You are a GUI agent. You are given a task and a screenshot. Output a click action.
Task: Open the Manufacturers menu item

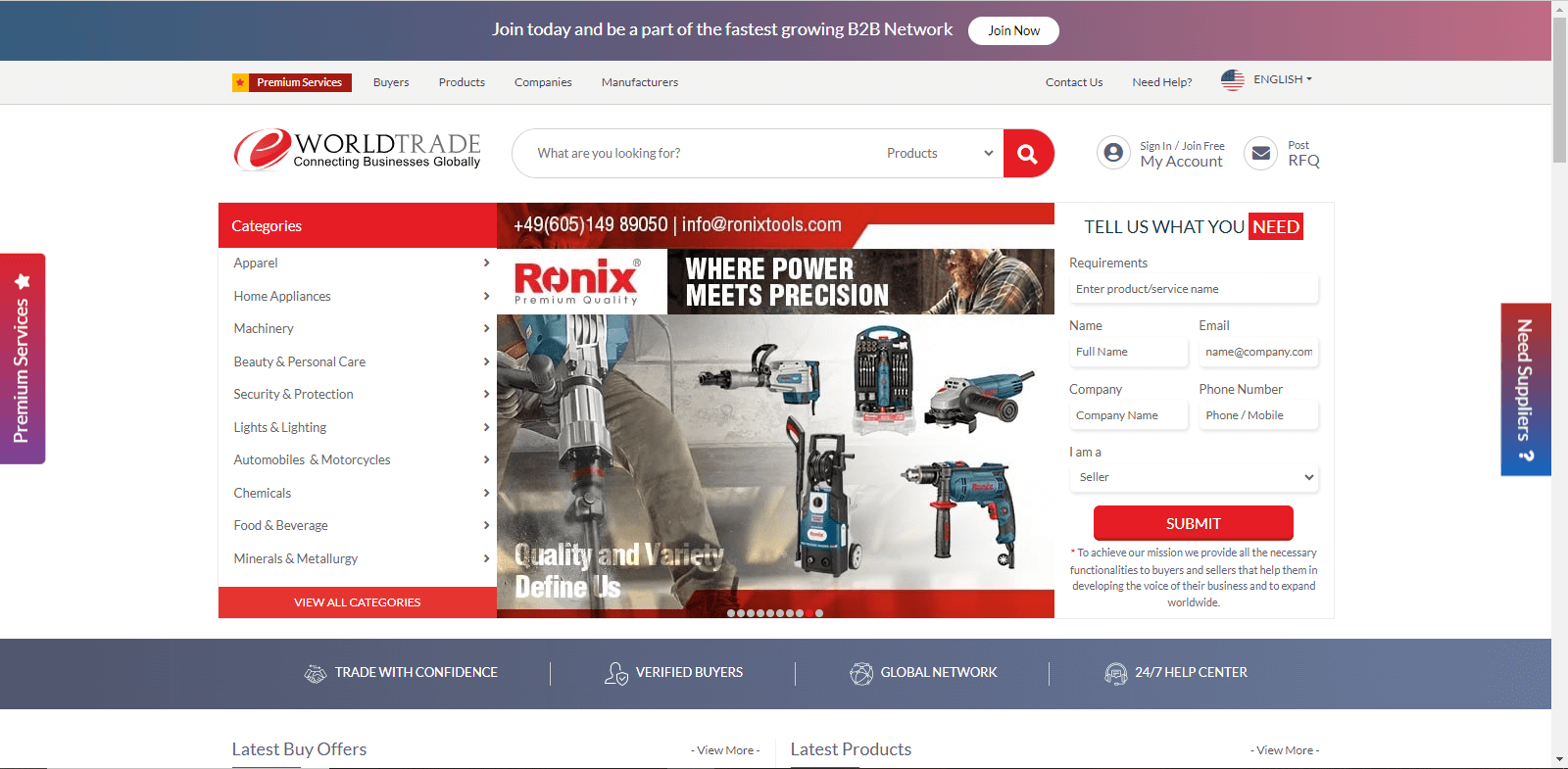click(640, 82)
